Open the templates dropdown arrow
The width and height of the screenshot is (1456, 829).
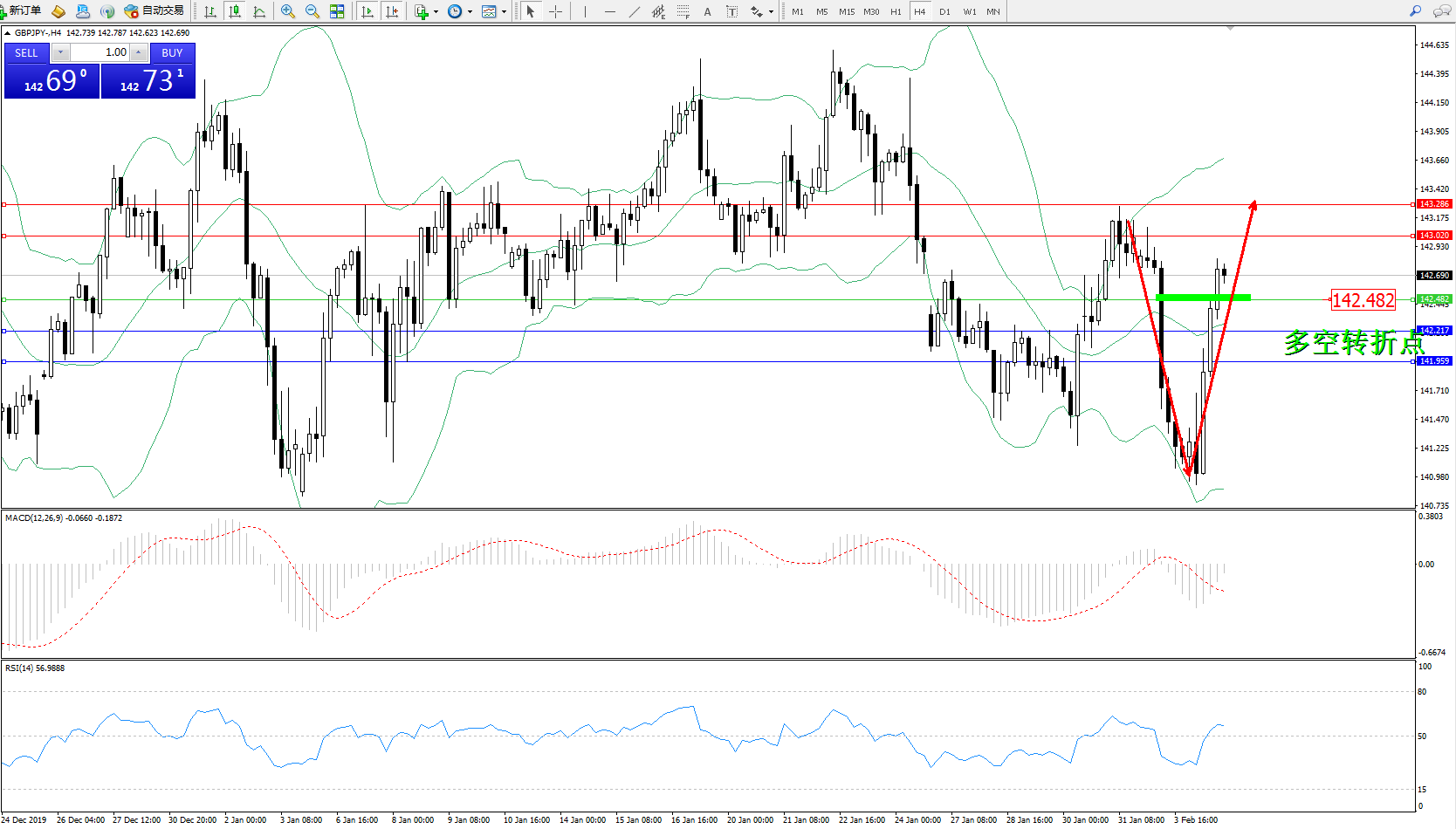click(504, 12)
